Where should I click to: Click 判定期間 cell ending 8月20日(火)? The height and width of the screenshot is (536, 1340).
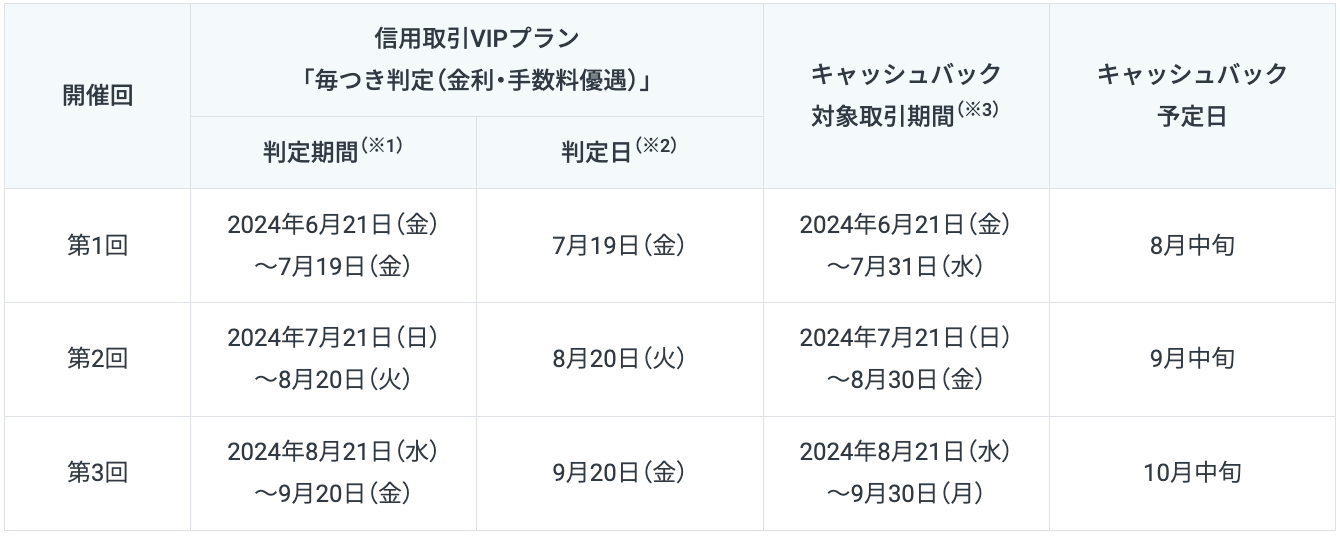pos(333,359)
